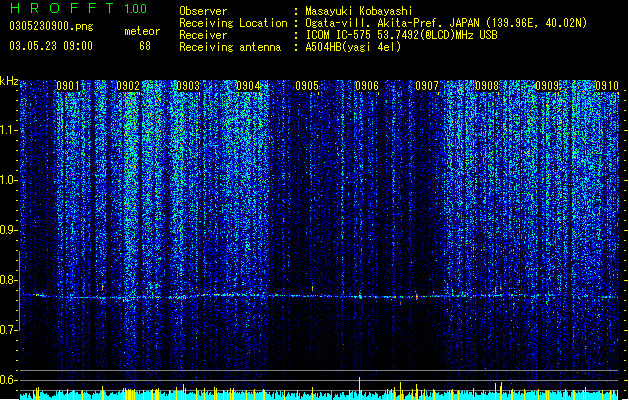Click the 0902 time marker
This screenshot has height=400, width=629.
click(x=128, y=86)
